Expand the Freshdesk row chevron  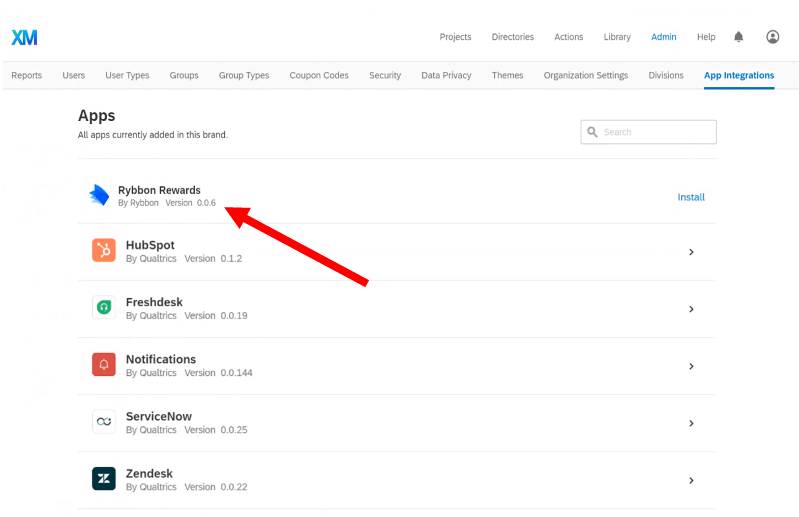(x=691, y=309)
